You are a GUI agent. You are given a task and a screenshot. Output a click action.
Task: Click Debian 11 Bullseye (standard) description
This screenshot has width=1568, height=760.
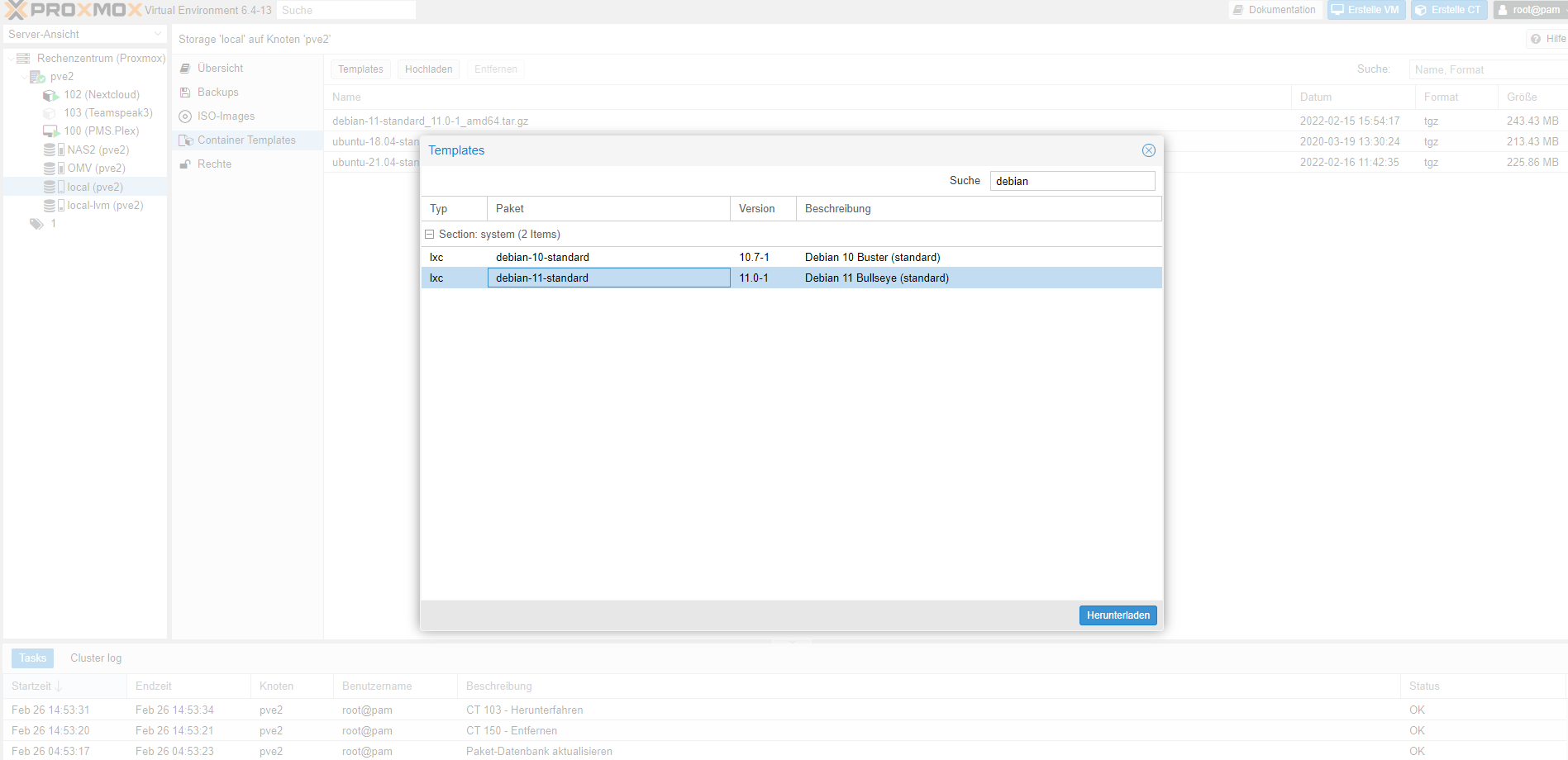pos(877,278)
